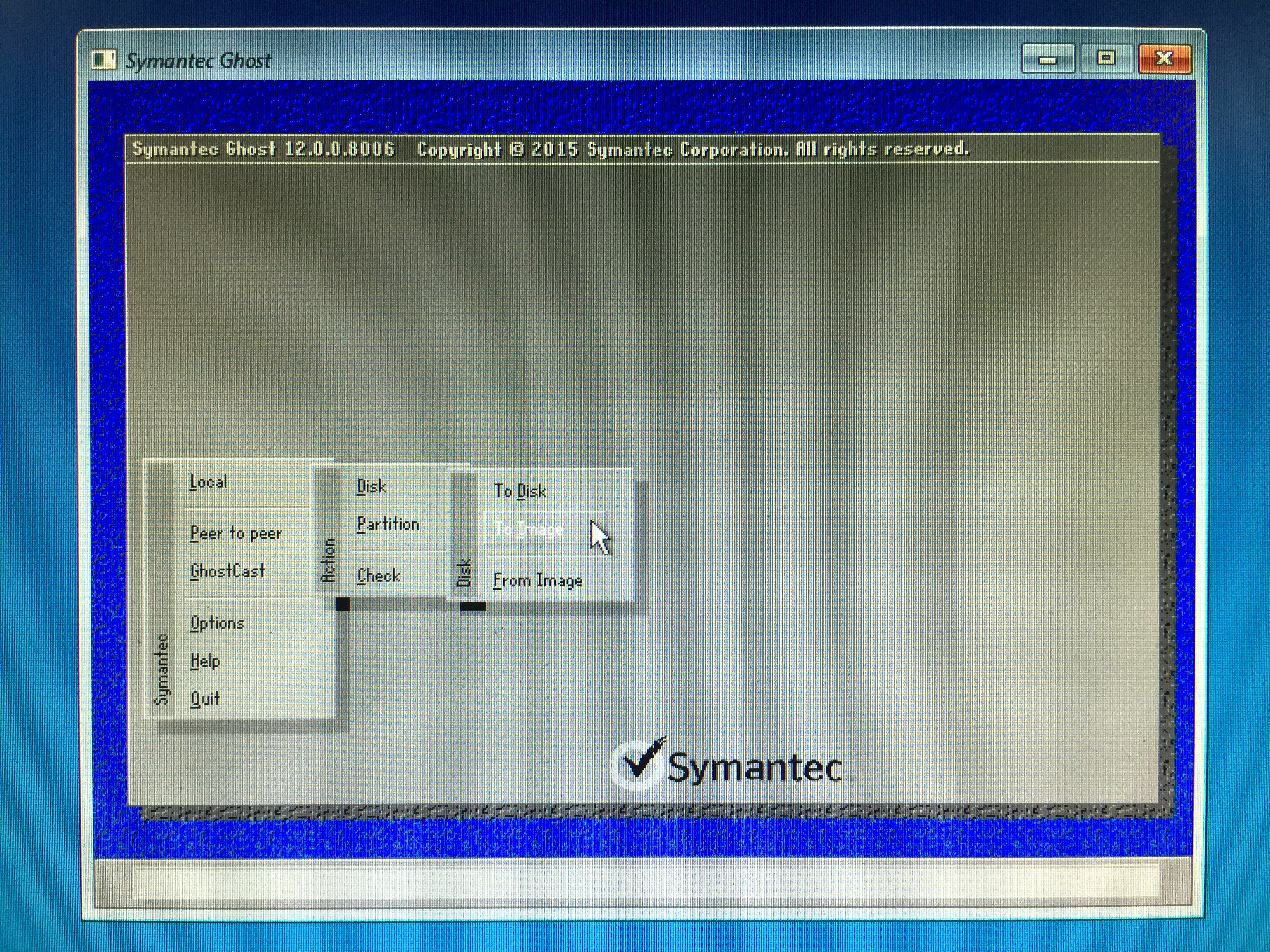Open the Options menu entry
The width and height of the screenshot is (1270, 952).
pos(218,623)
